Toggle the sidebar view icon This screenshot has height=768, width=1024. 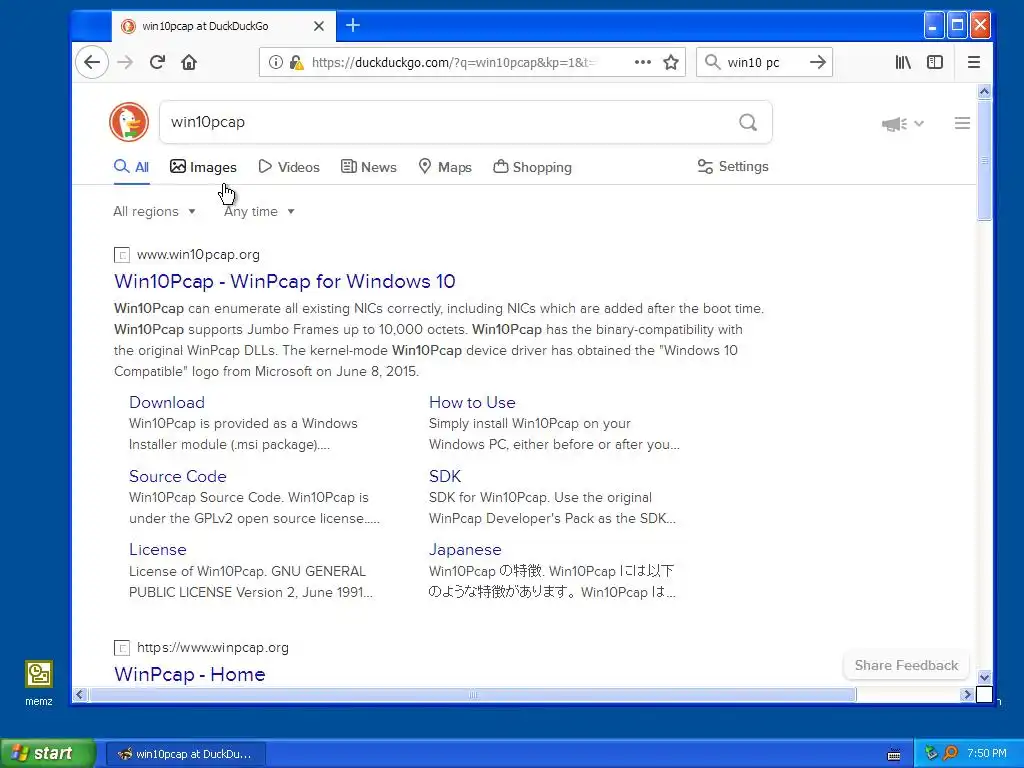[935, 62]
